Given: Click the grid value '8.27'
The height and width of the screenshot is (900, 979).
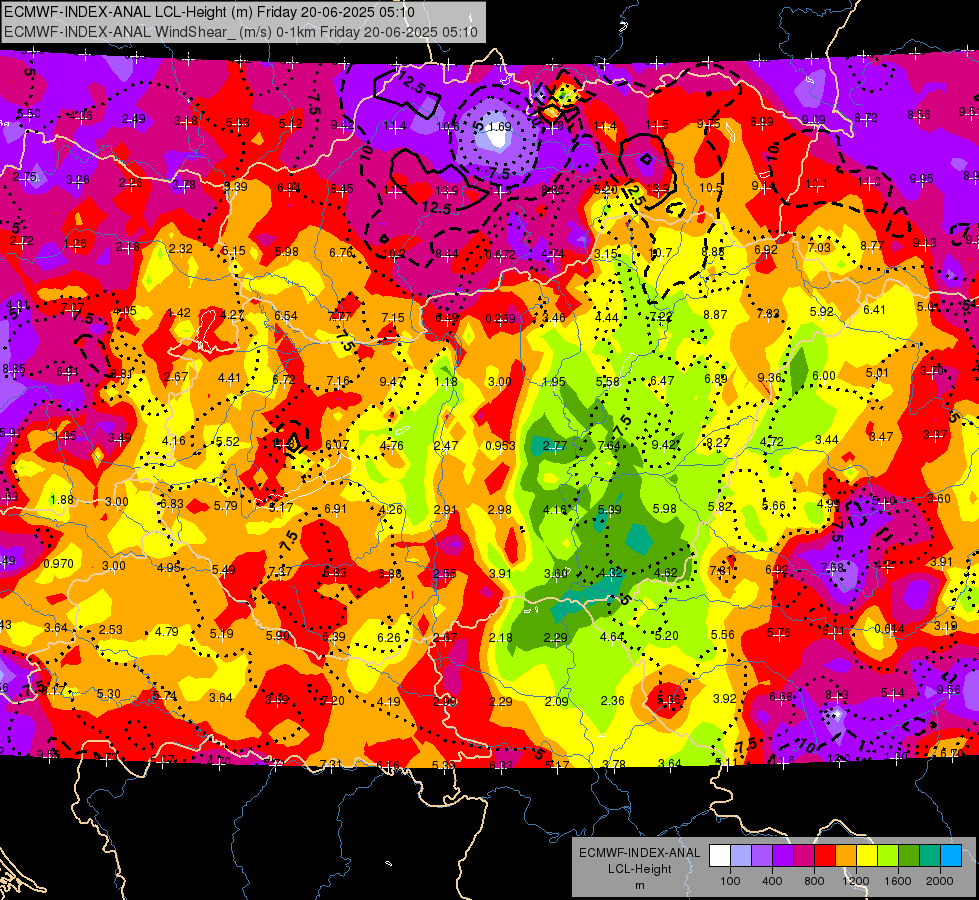Looking at the screenshot, I should click(717, 443).
